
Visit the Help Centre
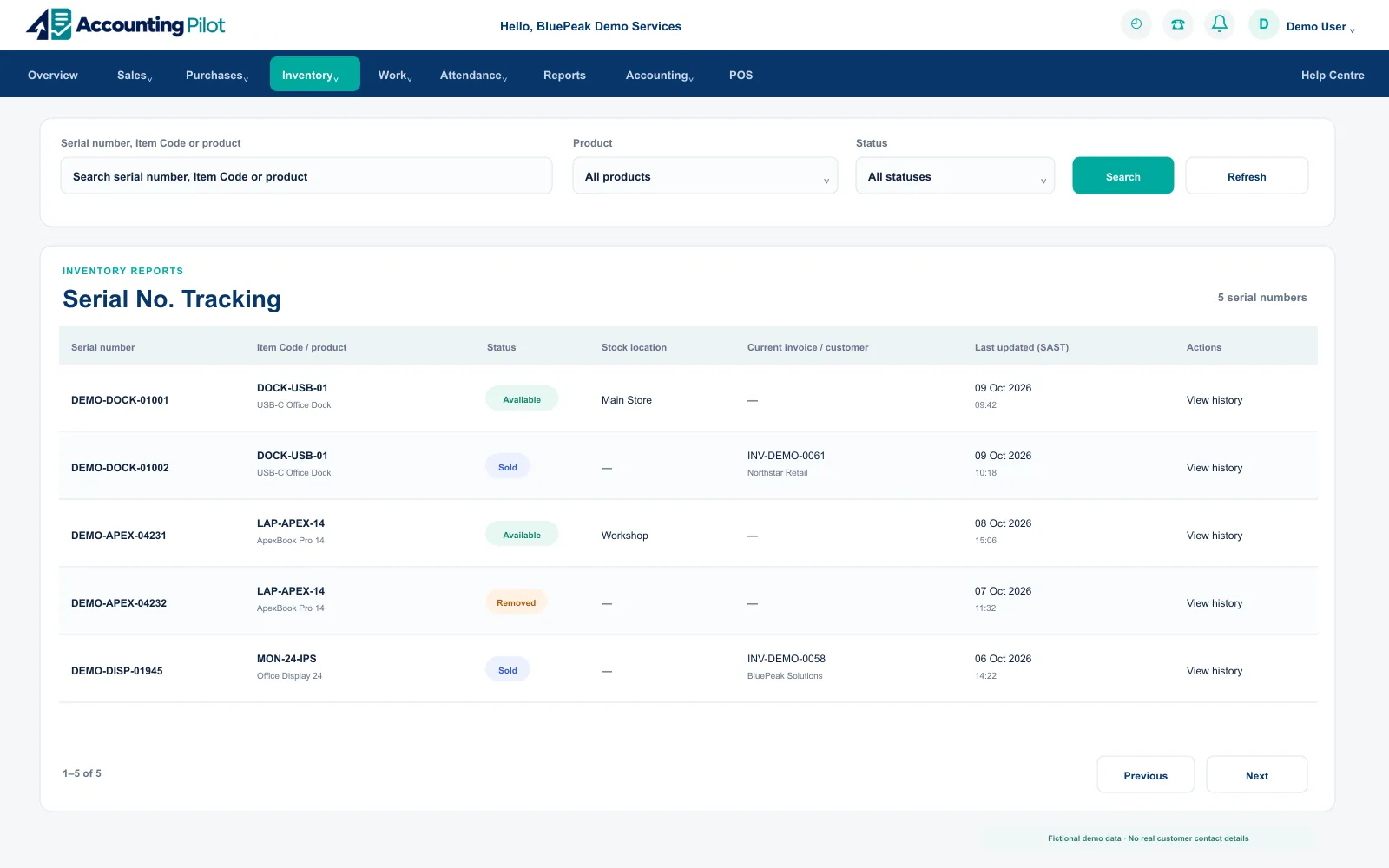point(1333,76)
